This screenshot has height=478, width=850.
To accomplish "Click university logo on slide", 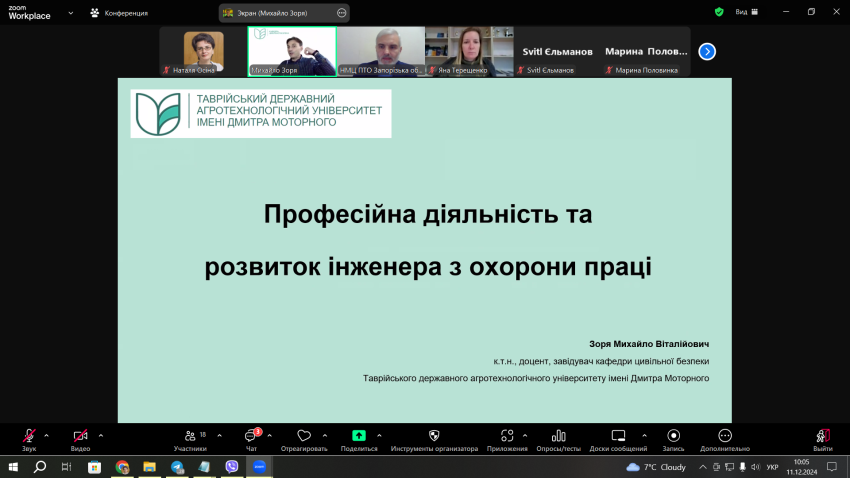I will click(x=261, y=114).
